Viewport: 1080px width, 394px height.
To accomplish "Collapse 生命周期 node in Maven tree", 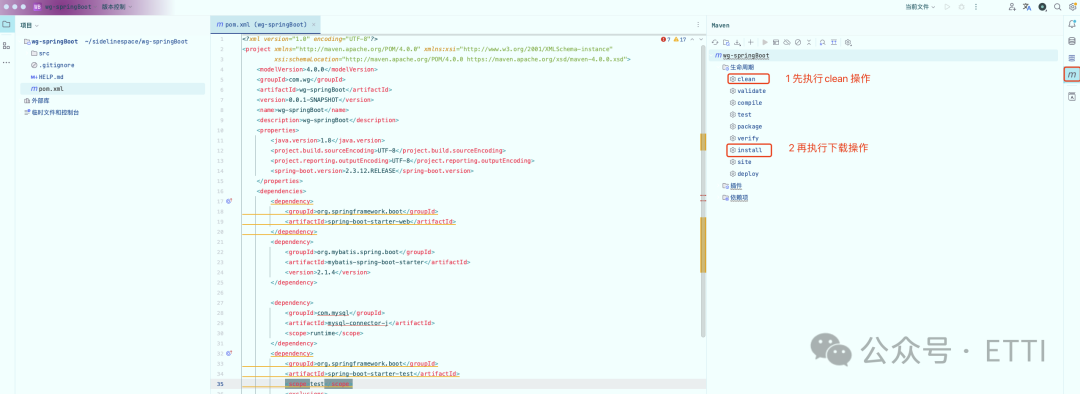I will 738,68.
